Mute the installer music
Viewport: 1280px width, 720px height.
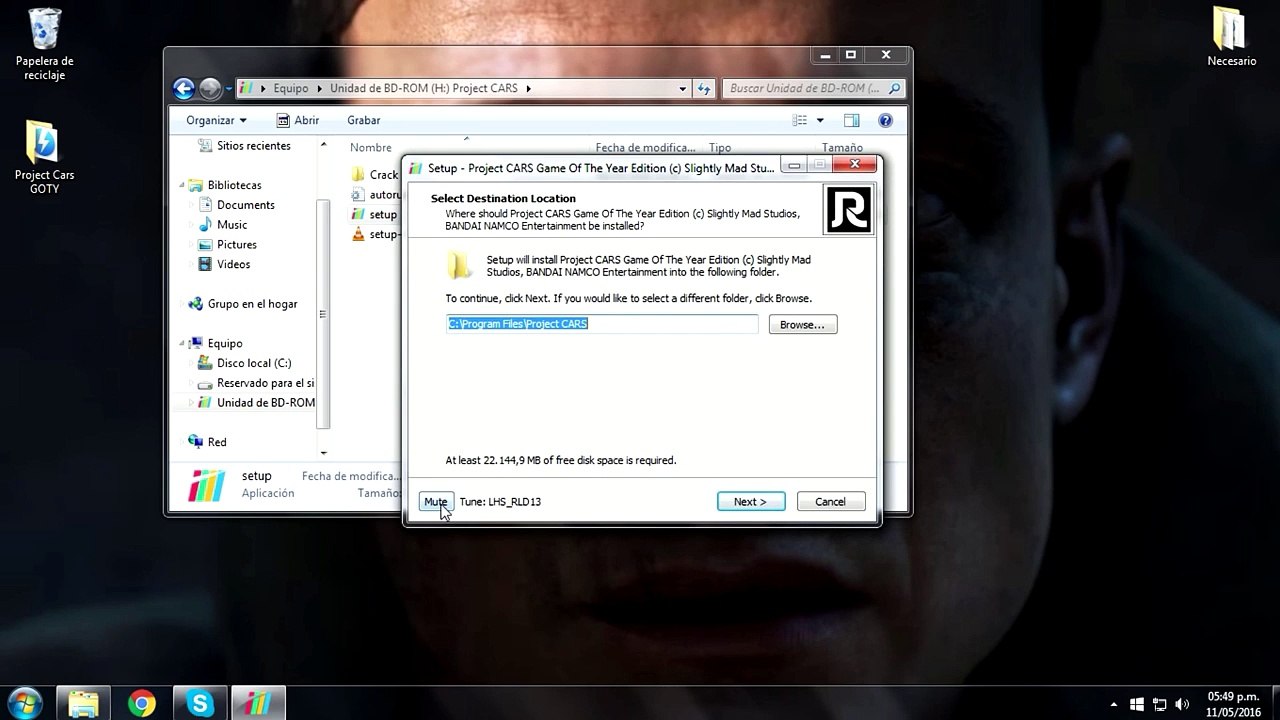(436, 502)
